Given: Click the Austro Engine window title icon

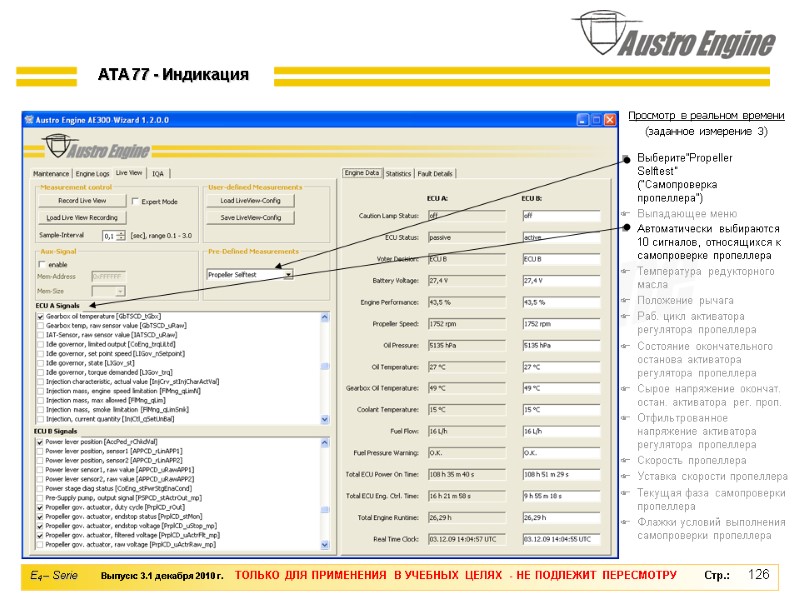Looking at the screenshot, I should click(x=29, y=120).
